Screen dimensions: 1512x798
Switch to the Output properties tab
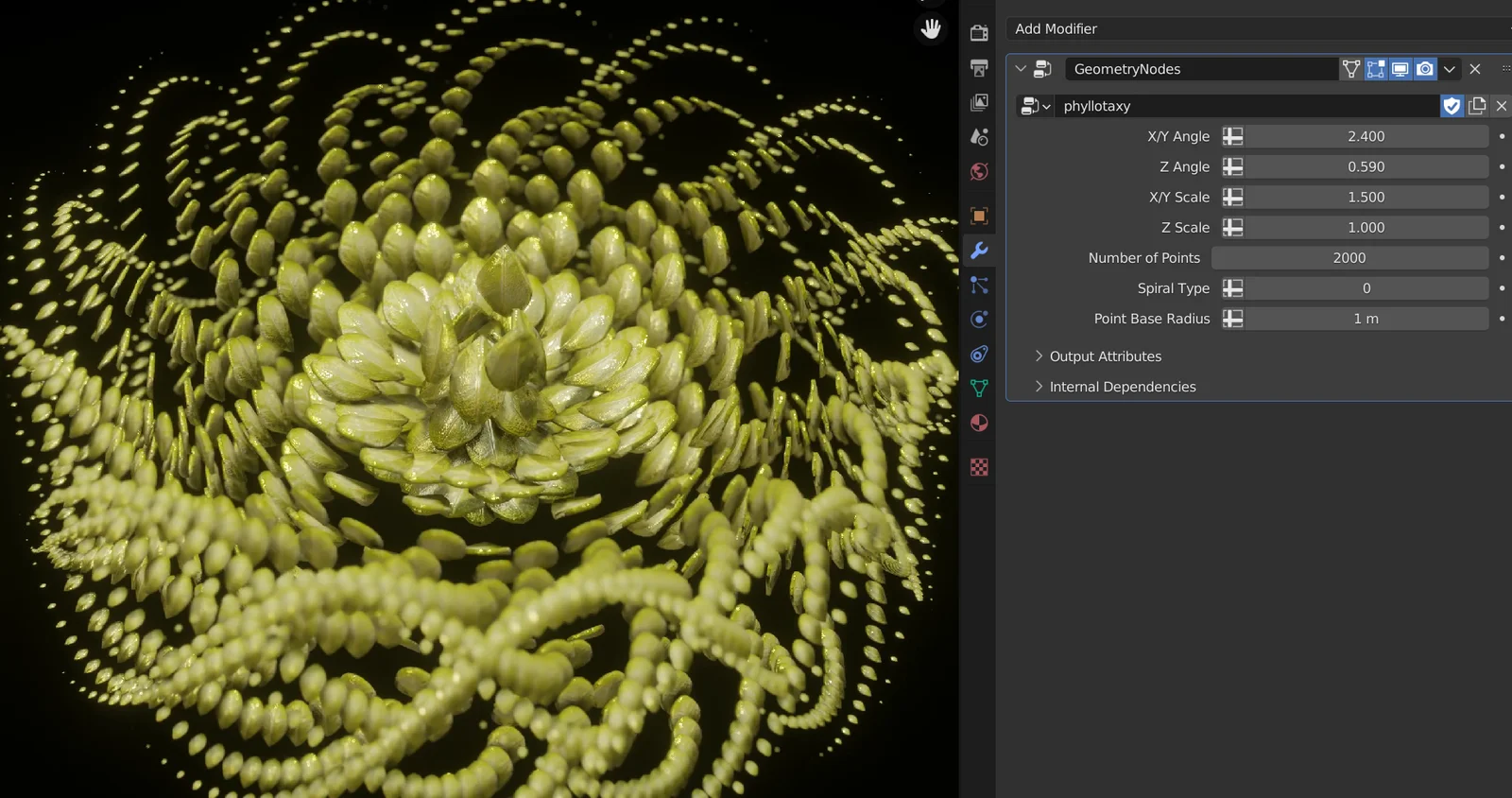[x=979, y=68]
